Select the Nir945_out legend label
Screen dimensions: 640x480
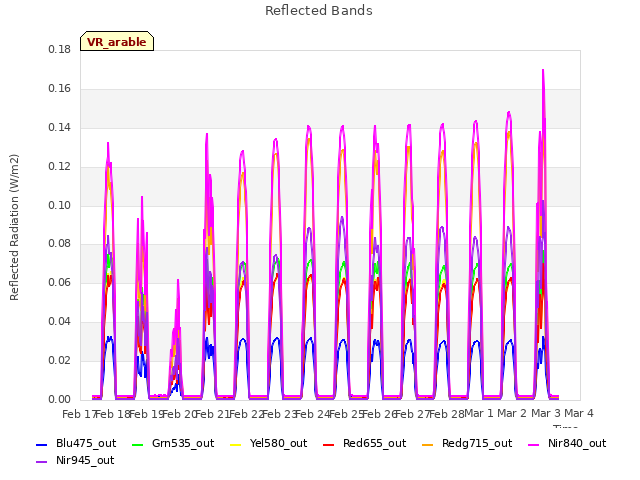85,460
